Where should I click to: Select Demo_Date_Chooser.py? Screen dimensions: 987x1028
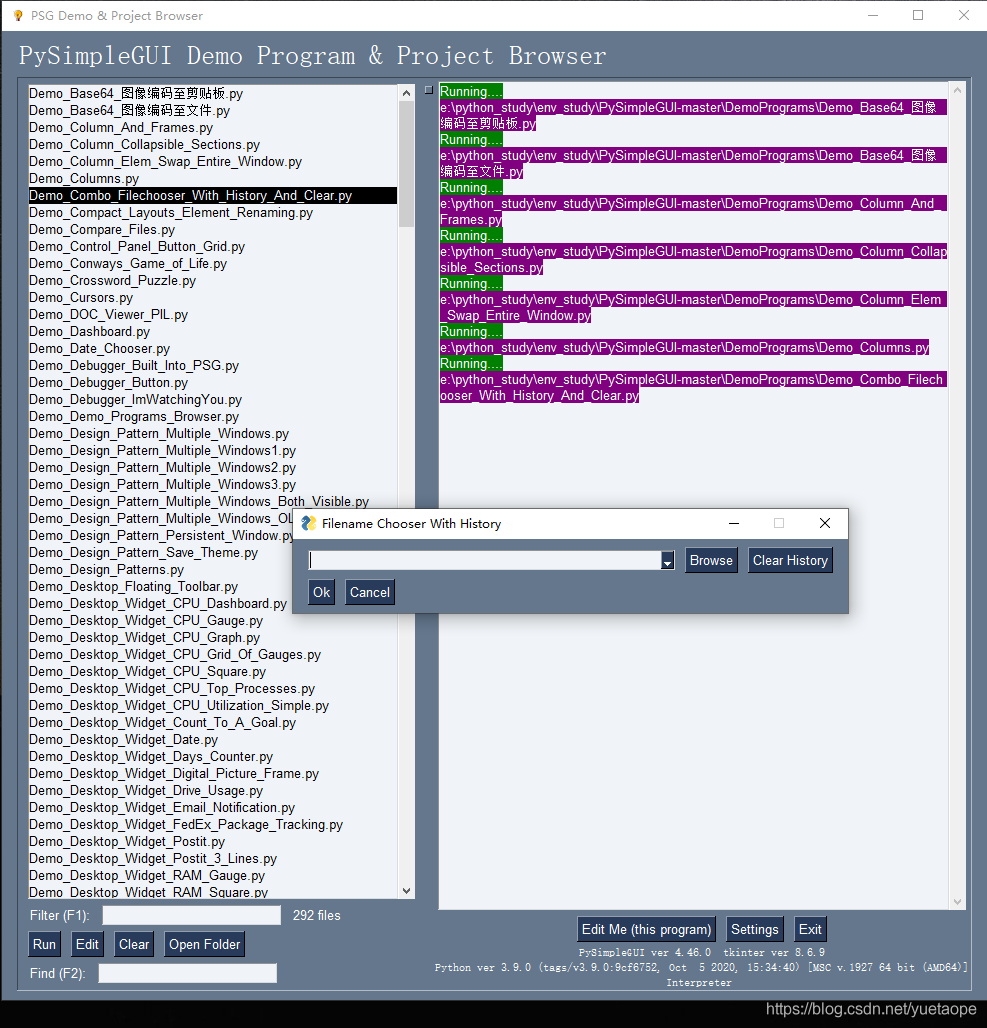point(212,349)
